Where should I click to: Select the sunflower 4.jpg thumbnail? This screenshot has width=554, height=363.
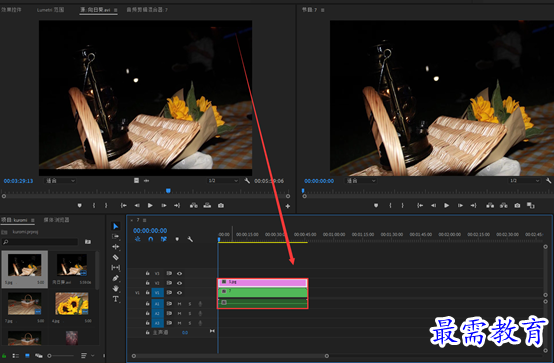[x=72, y=304]
